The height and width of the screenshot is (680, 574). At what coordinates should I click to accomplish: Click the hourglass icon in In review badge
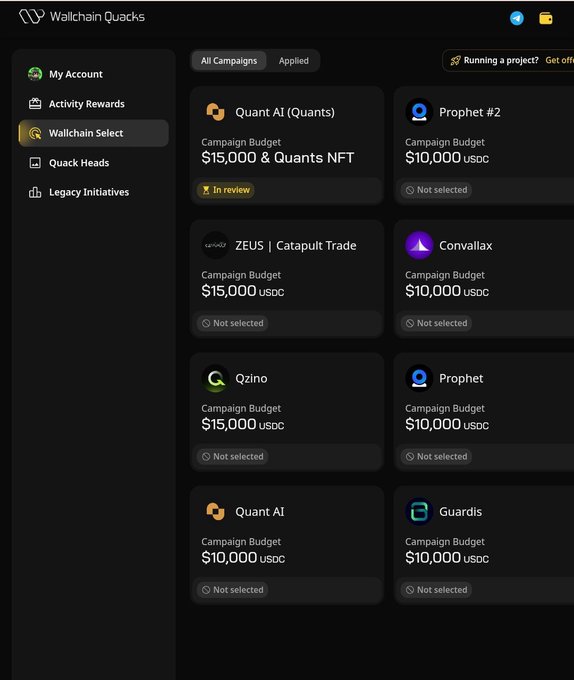tap(206, 190)
